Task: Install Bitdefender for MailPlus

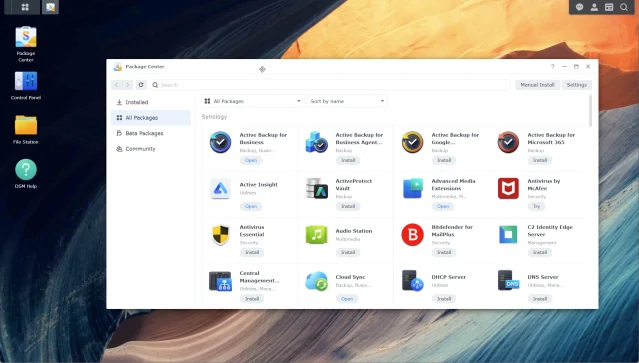Action: pyautogui.click(x=444, y=252)
